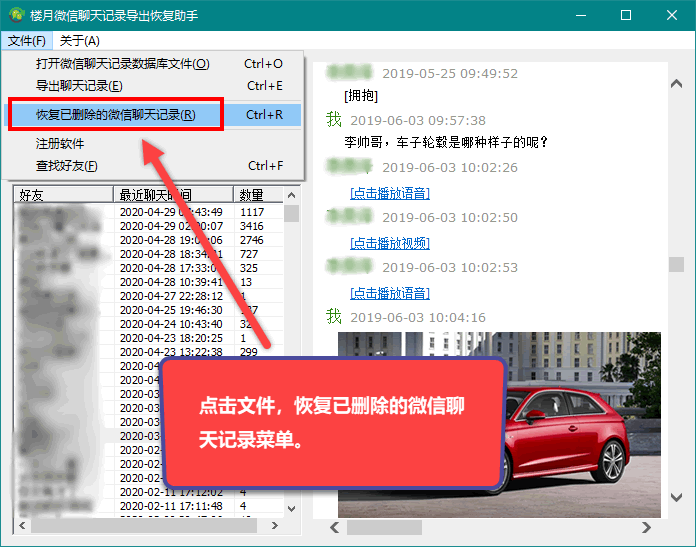The image size is (696, 547).
Task: Sort by 最近聊天时间 column header
Action: point(174,195)
